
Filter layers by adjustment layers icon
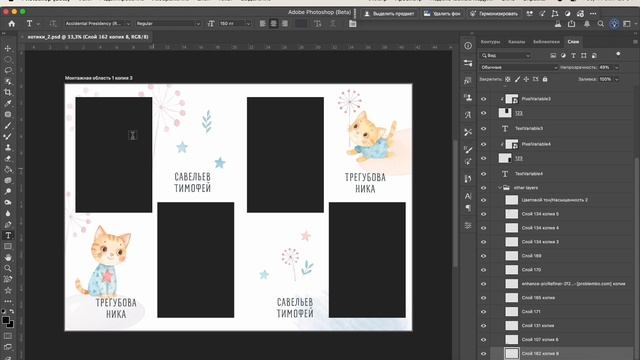[563, 55]
